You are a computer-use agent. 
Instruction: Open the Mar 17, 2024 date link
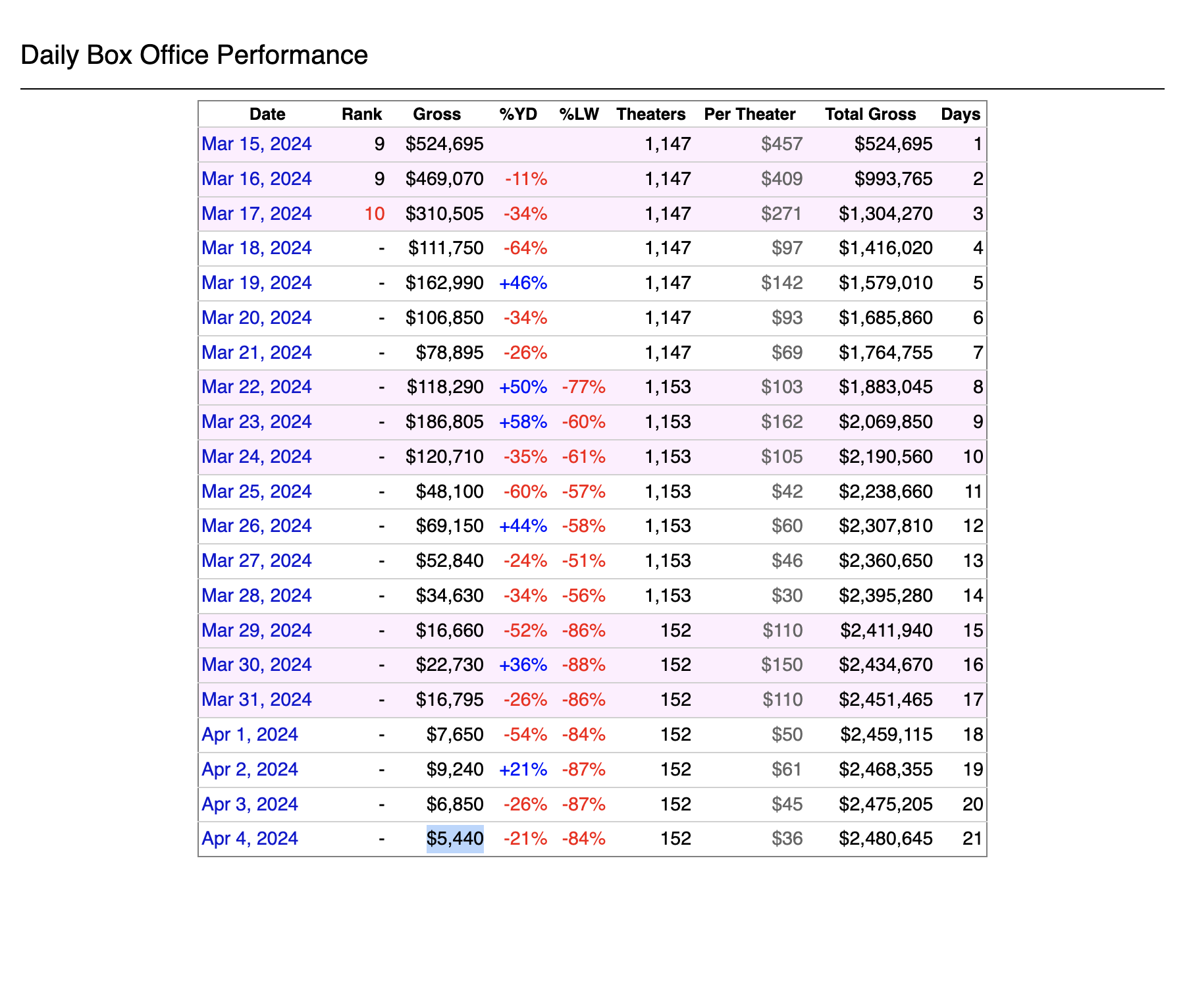[x=256, y=214]
